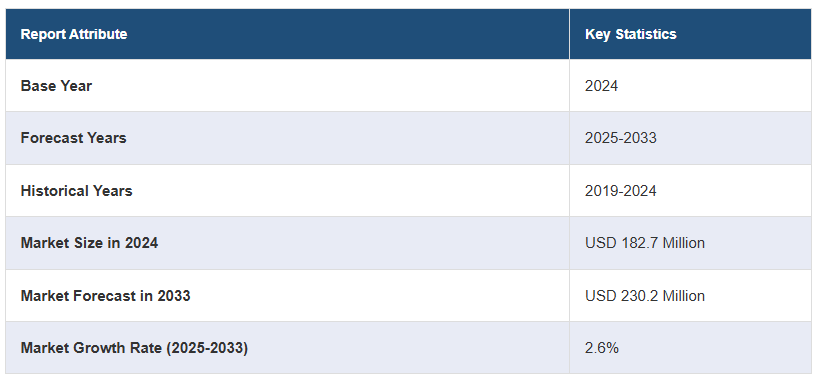The width and height of the screenshot is (818, 378).
Task: Select the Forecast Years label
Action: pyautogui.click(x=74, y=138)
